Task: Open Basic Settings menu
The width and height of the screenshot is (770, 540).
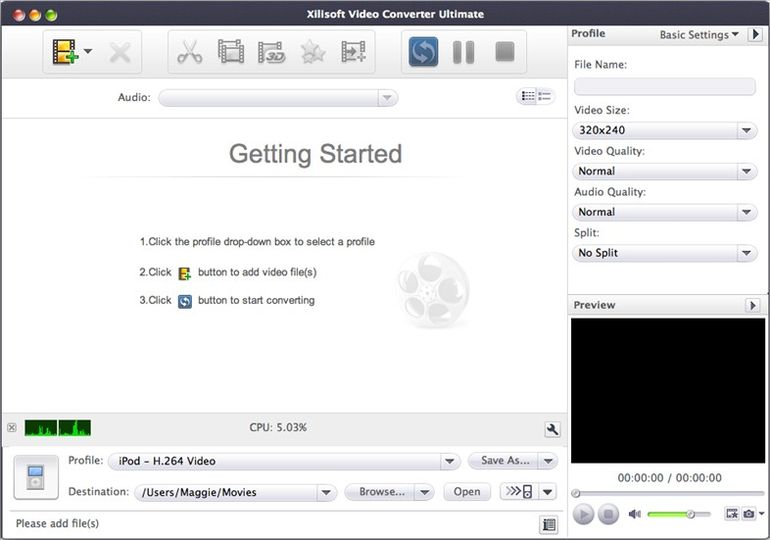Action: pyautogui.click(x=699, y=35)
